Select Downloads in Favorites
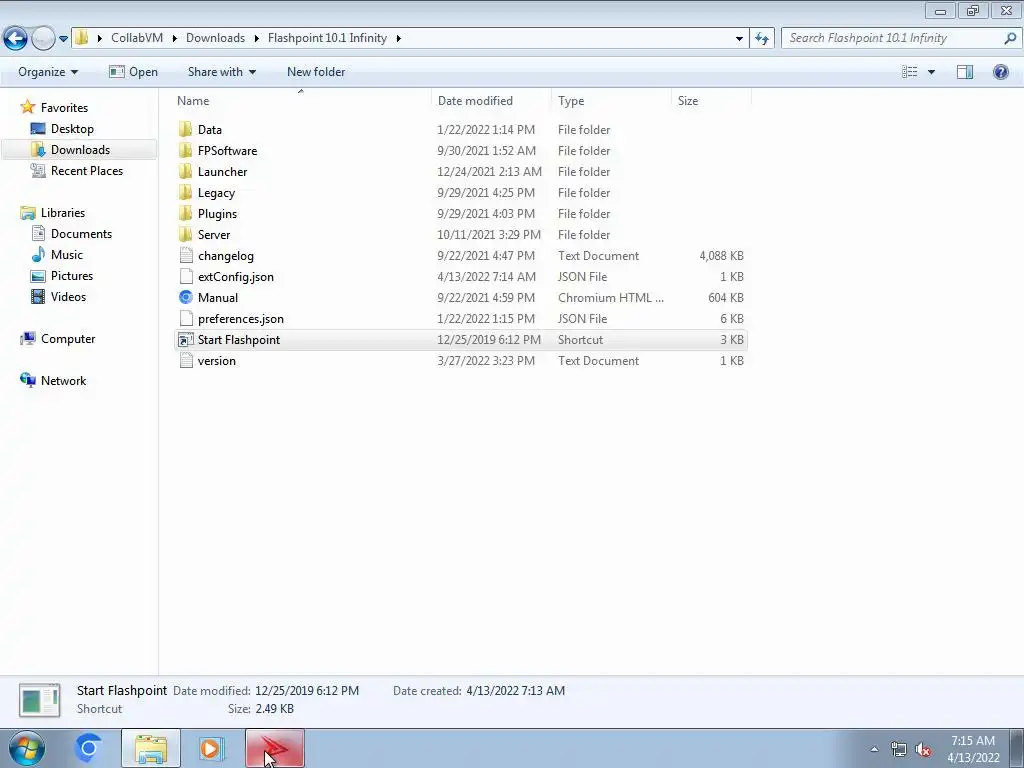Viewport: 1024px width, 768px height. tap(80, 150)
